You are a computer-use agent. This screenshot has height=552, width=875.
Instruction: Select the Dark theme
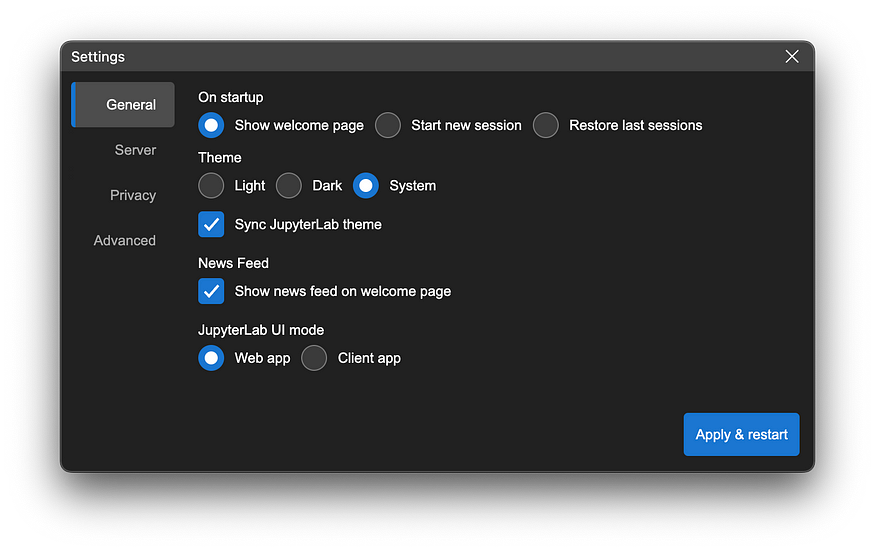coord(289,185)
